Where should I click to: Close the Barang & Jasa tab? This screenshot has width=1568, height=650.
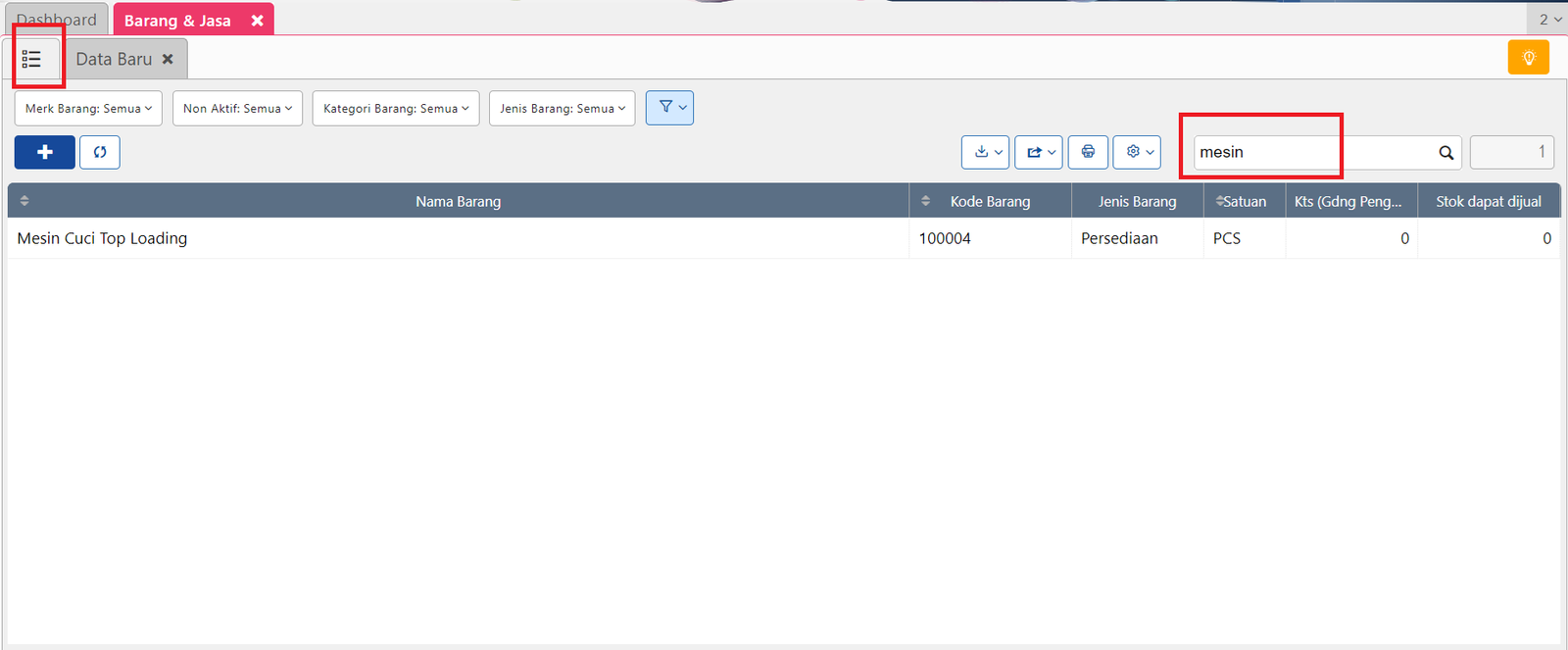[x=257, y=21]
